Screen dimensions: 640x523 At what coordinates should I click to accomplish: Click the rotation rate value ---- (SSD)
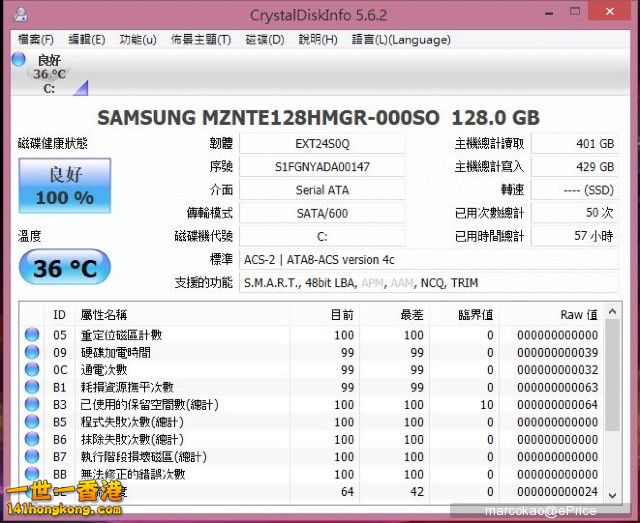[575, 190]
